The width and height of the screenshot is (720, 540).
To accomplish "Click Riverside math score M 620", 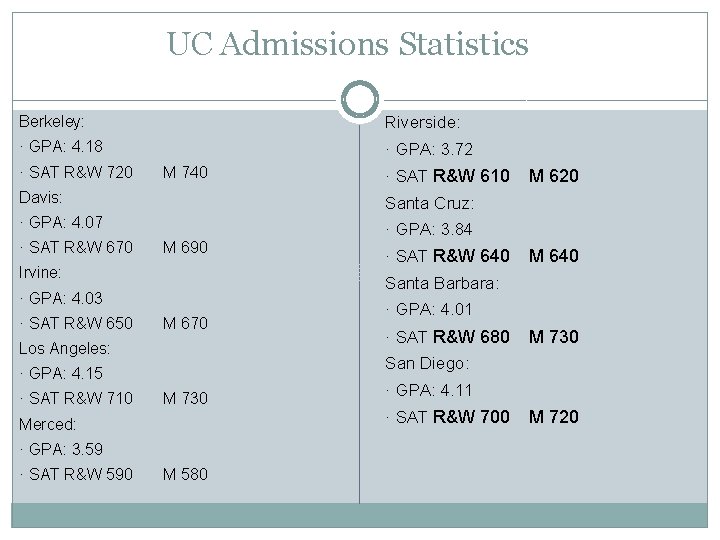I will click(x=552, y=176).
